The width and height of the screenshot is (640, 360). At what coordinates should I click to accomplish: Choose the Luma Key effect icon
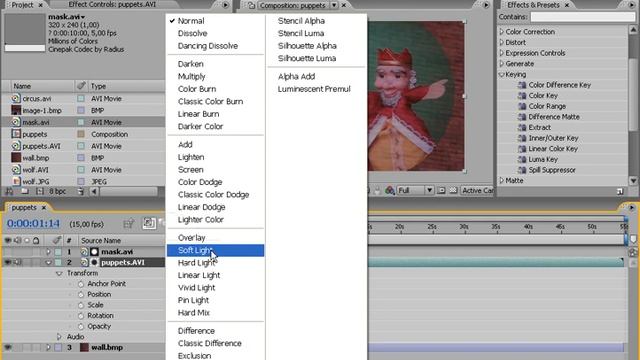[522, 159]
